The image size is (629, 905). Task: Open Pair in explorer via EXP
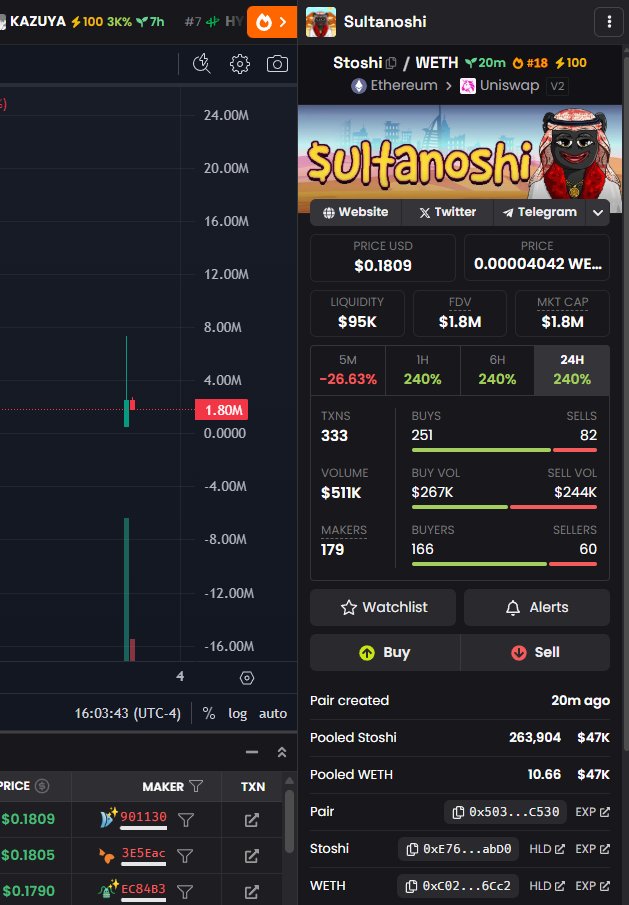pos(593,812)
